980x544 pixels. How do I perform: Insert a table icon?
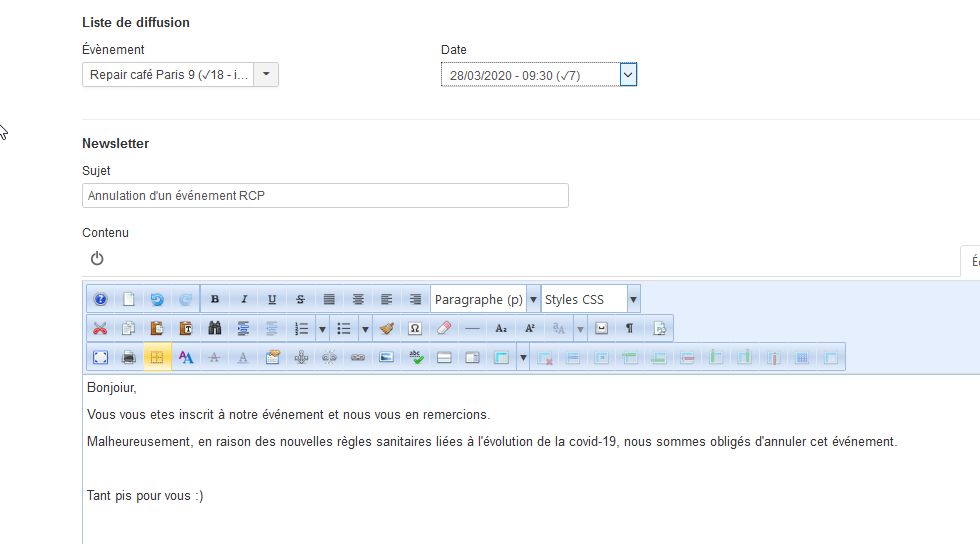(x=501, y=358)
